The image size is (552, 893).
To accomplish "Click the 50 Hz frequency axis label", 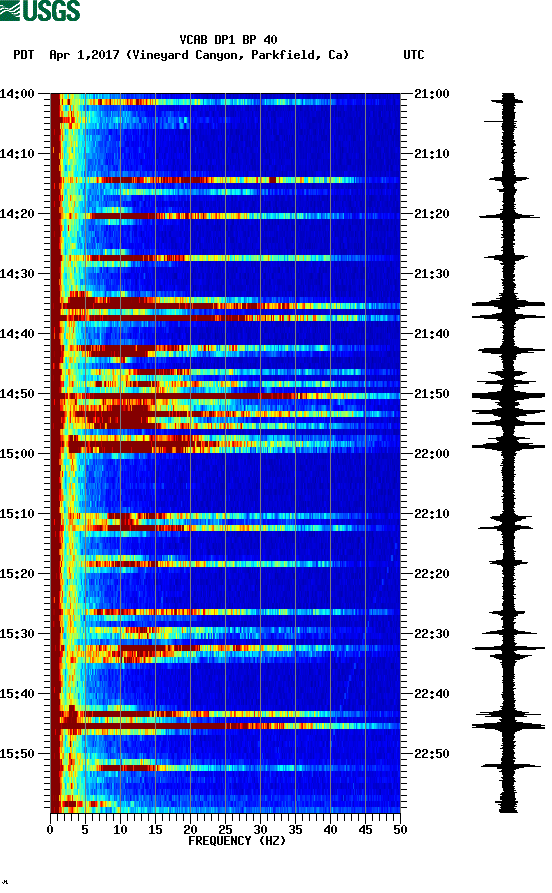I will point(400,830).
